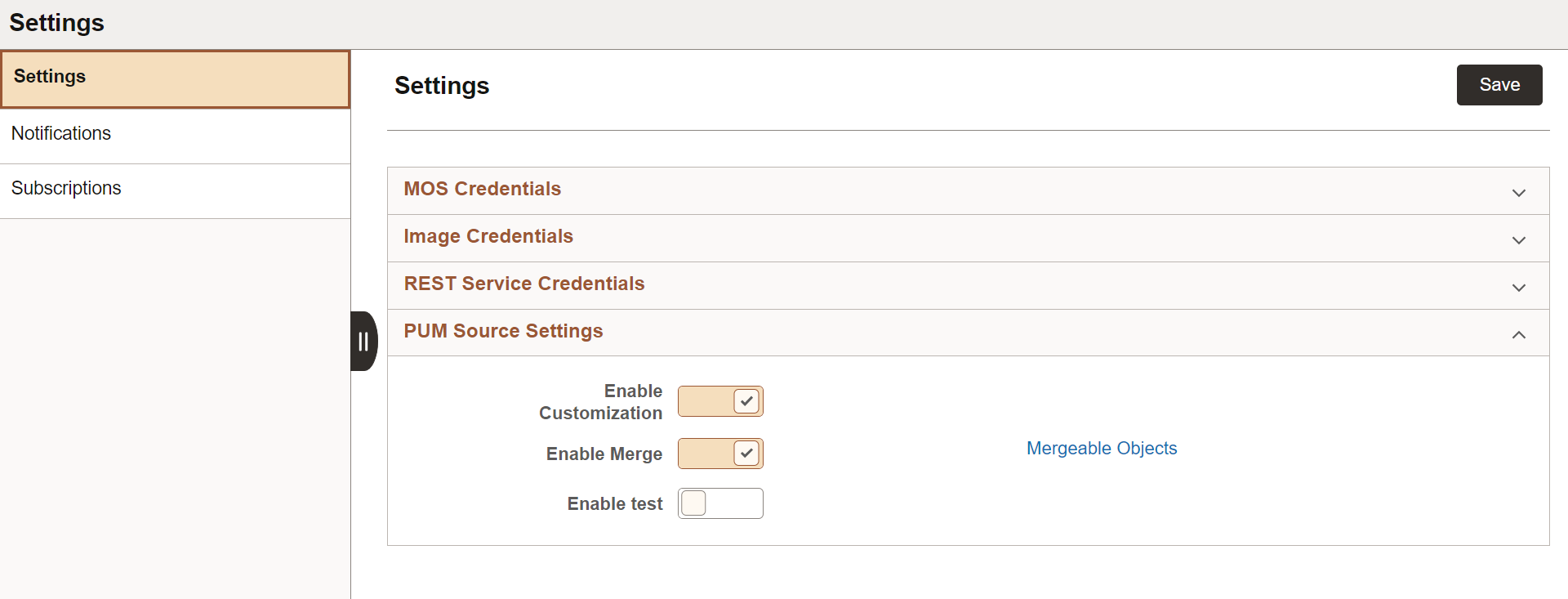Click the PUM Source Settings section title
1568x599 pixels.
pos(503,331)
